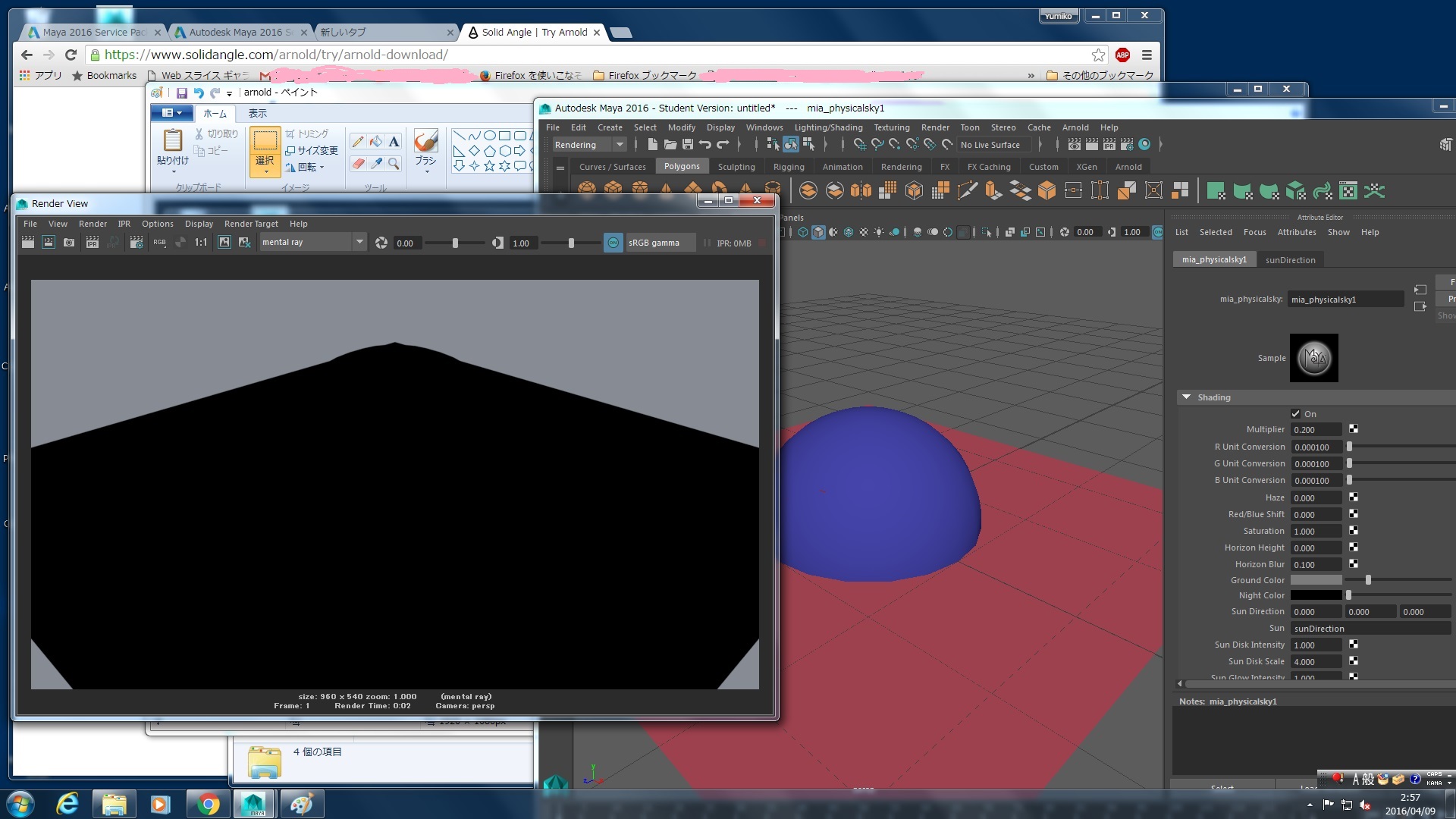
Task: Open Options menu in Render View
Action: click(x=158, y=224)
